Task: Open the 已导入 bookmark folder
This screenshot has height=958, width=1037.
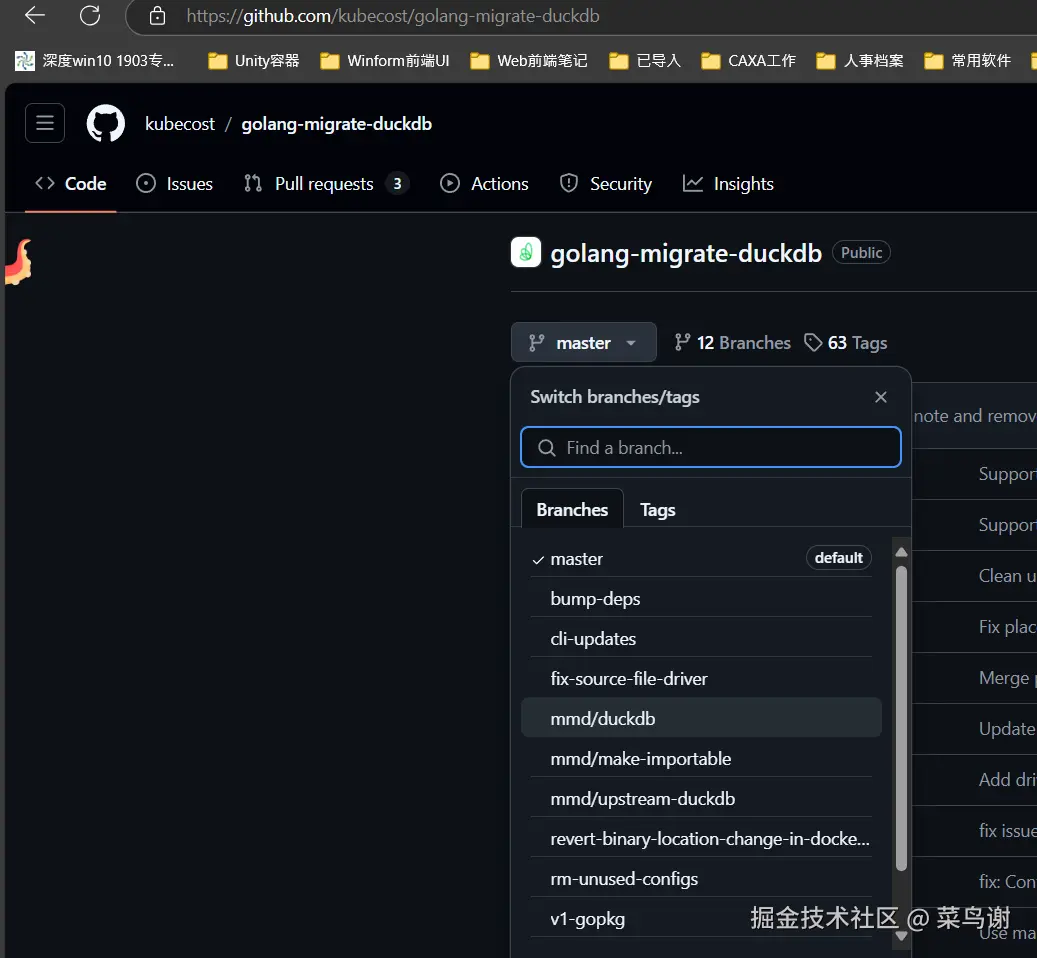Action: 645,61
